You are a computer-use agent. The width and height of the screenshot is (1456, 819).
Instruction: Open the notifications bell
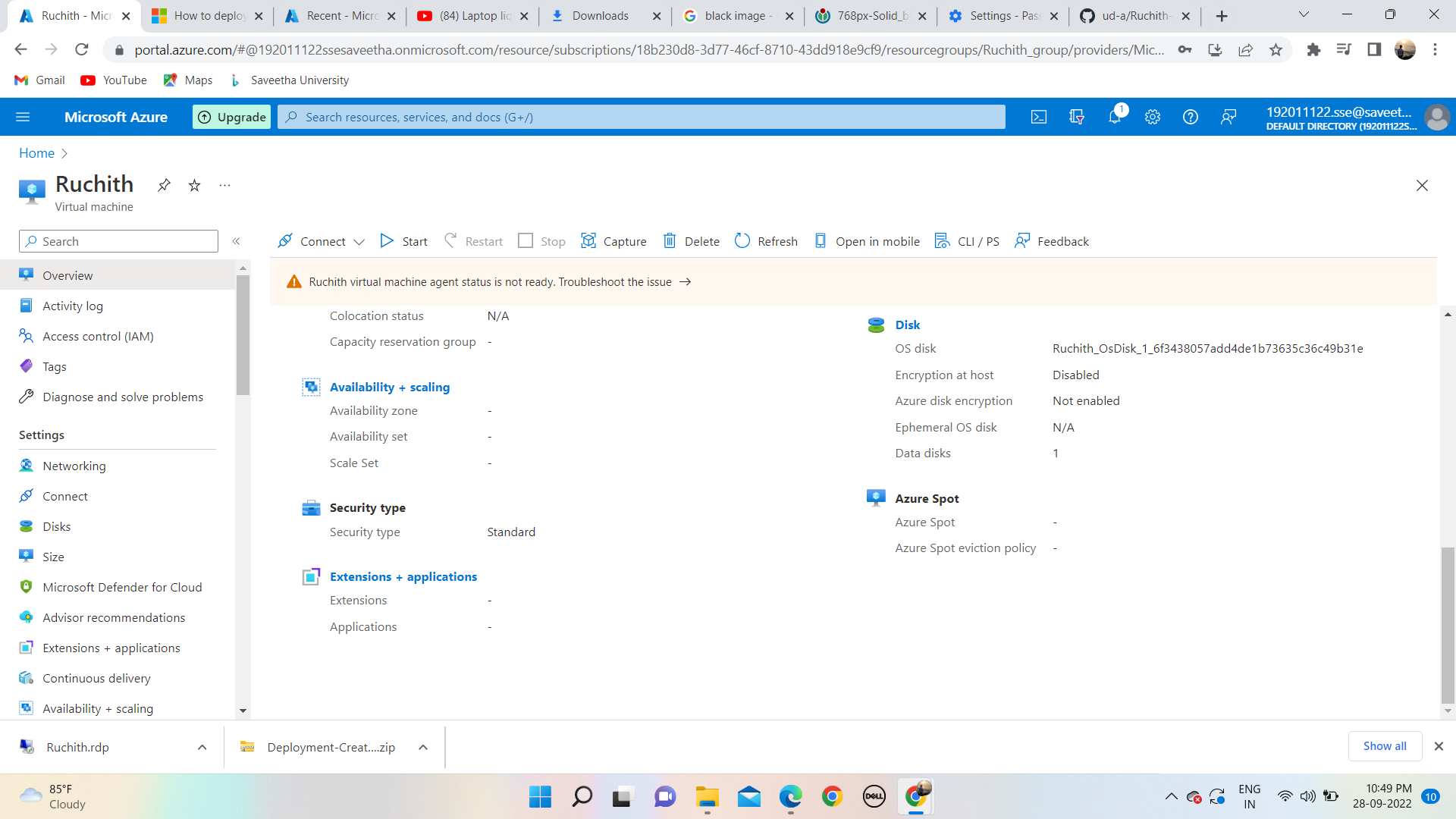pyautogui.click(x=1114, y=117)
